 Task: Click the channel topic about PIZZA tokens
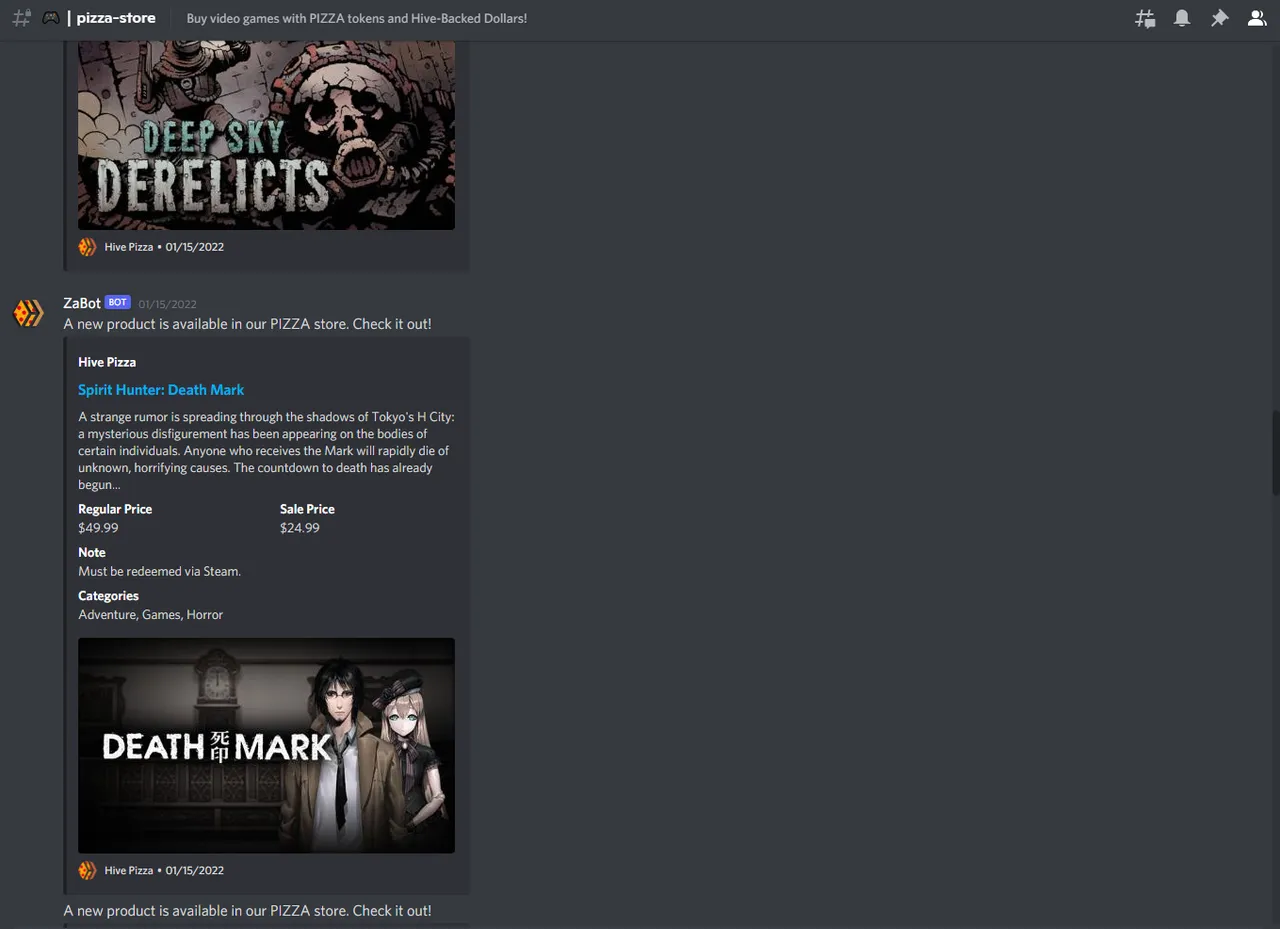[357, 18]
